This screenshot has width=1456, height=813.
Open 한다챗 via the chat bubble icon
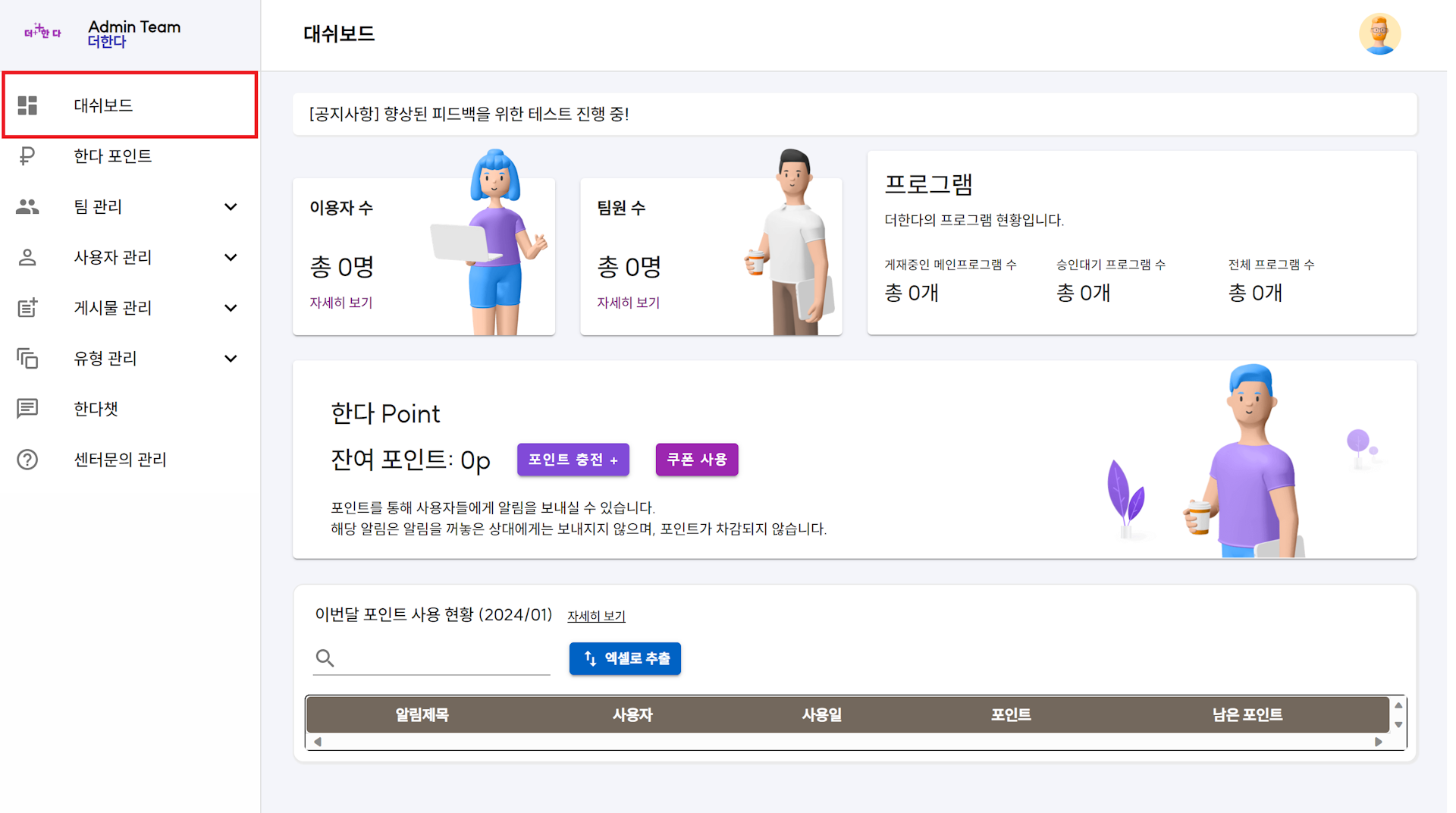pyautogui.click(x=27, y=409)
